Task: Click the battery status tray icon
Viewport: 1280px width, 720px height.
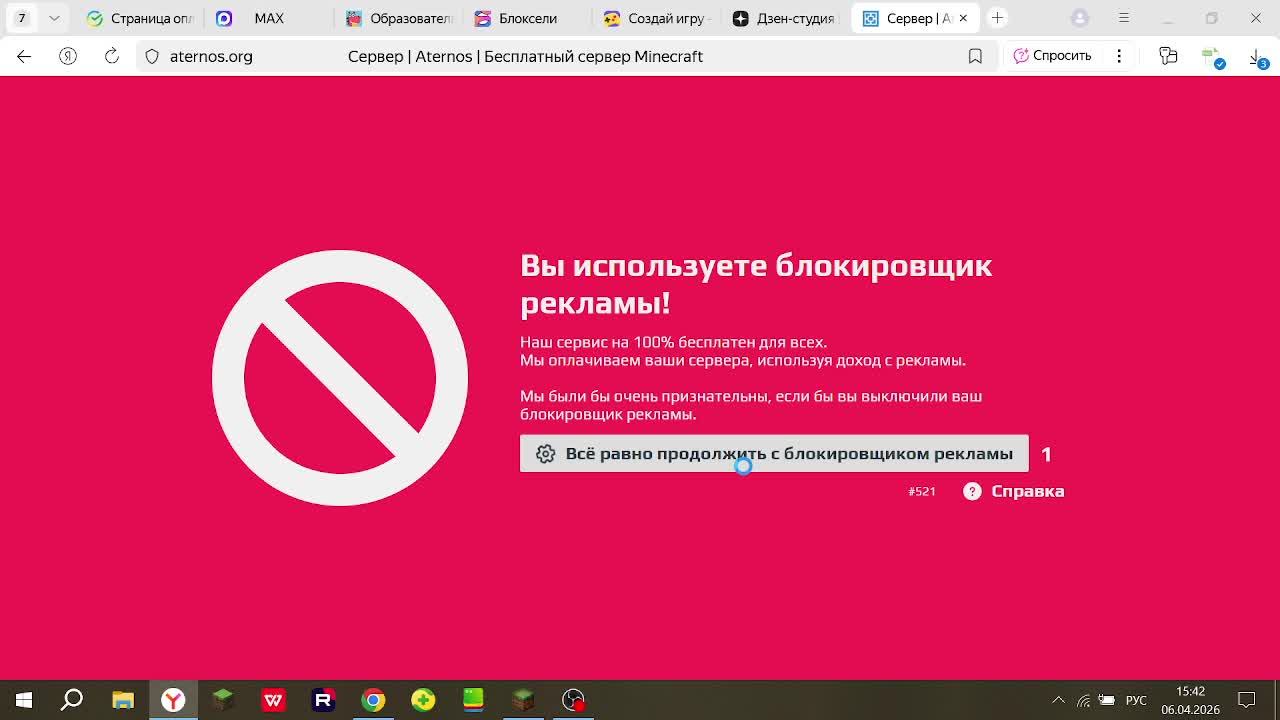Action: point(1107,700)
